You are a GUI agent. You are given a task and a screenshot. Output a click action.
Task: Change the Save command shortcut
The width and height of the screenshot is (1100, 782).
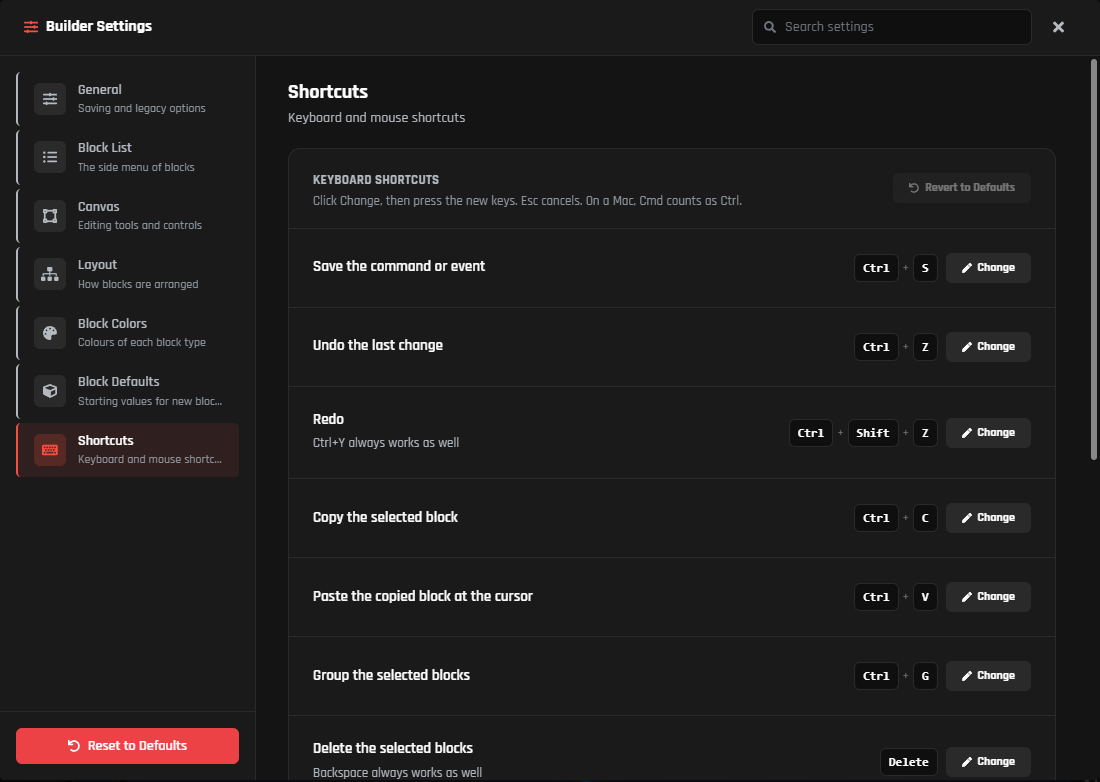click(x=988, y=268)
